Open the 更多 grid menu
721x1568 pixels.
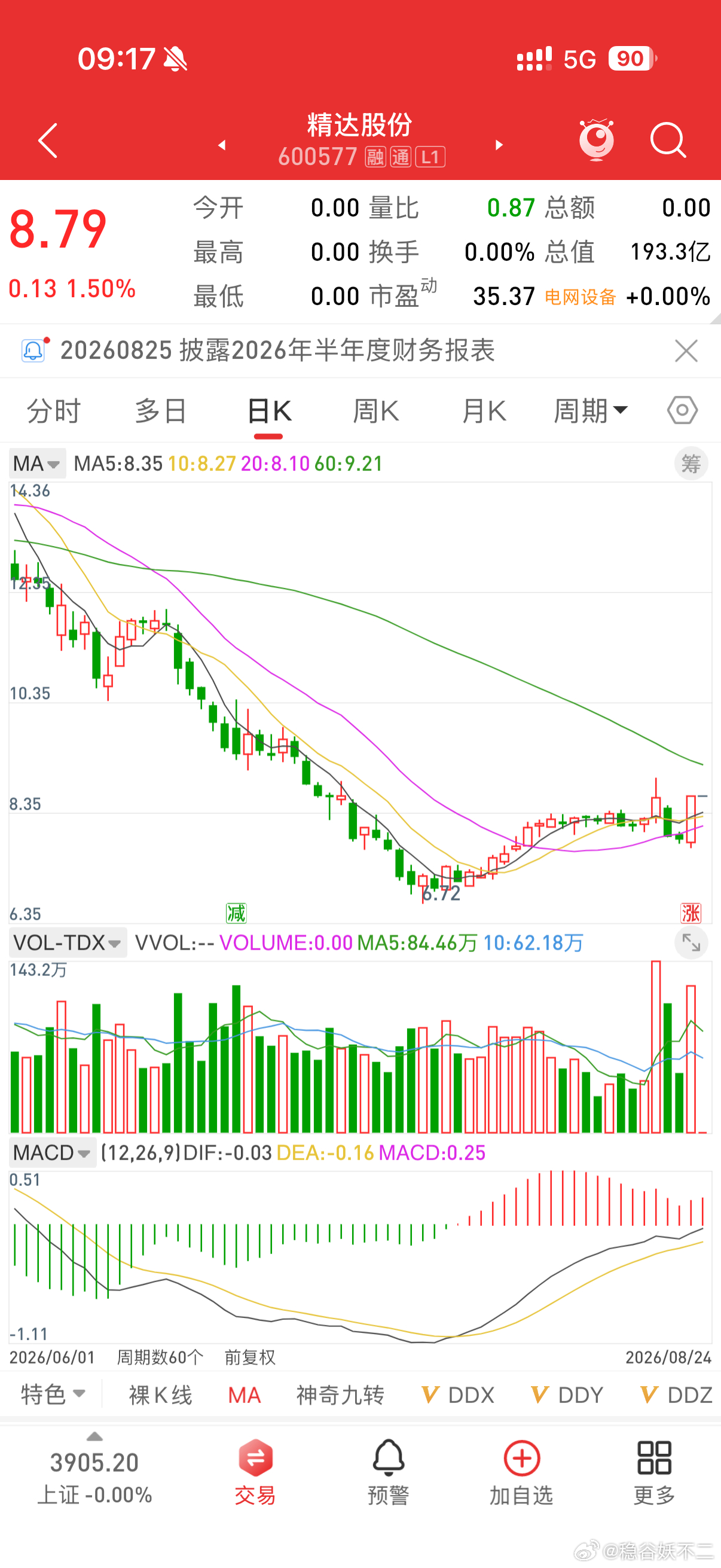tap(654, 1458)
